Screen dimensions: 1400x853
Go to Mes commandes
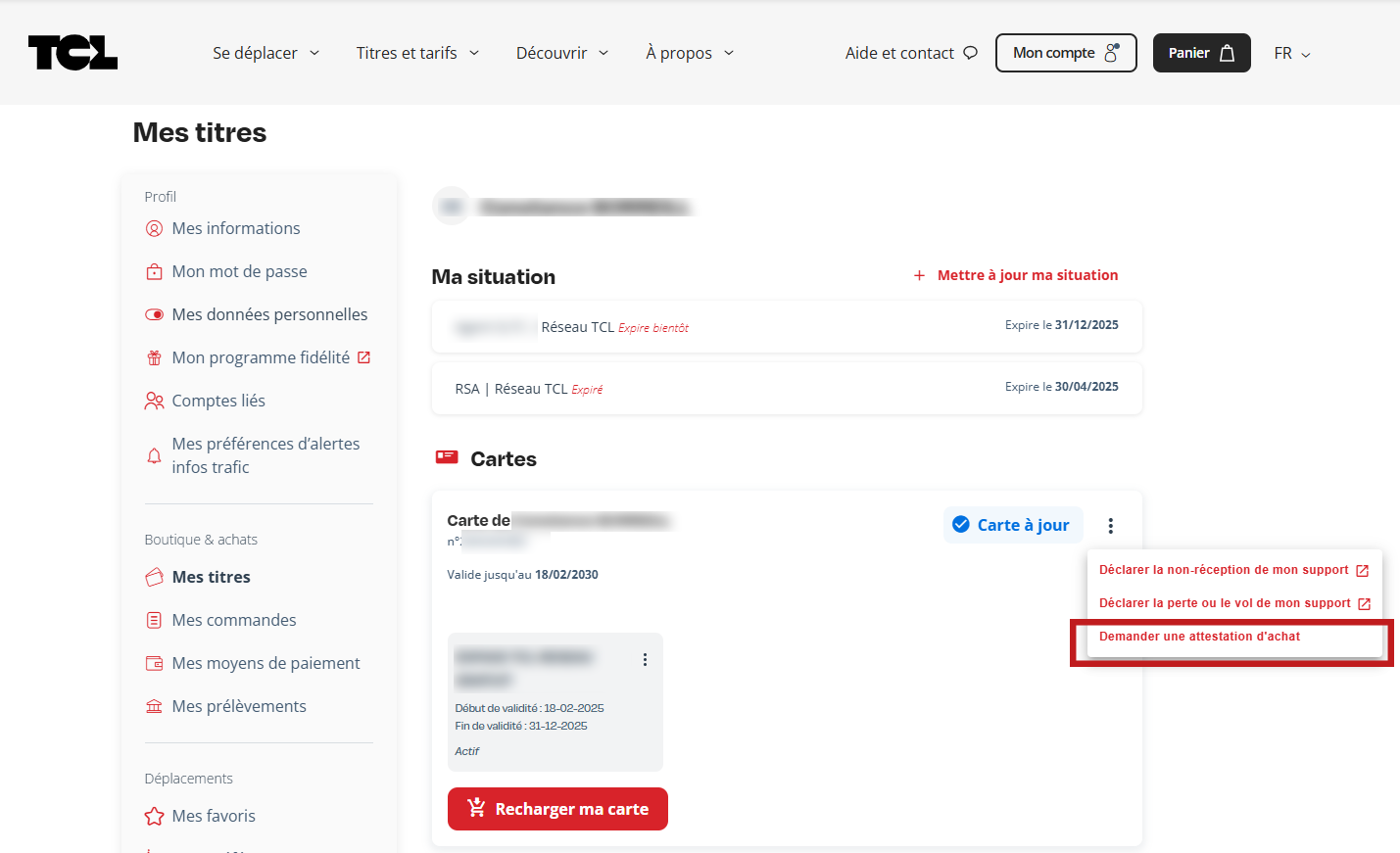pyautogui.click(x=233, y=620)
